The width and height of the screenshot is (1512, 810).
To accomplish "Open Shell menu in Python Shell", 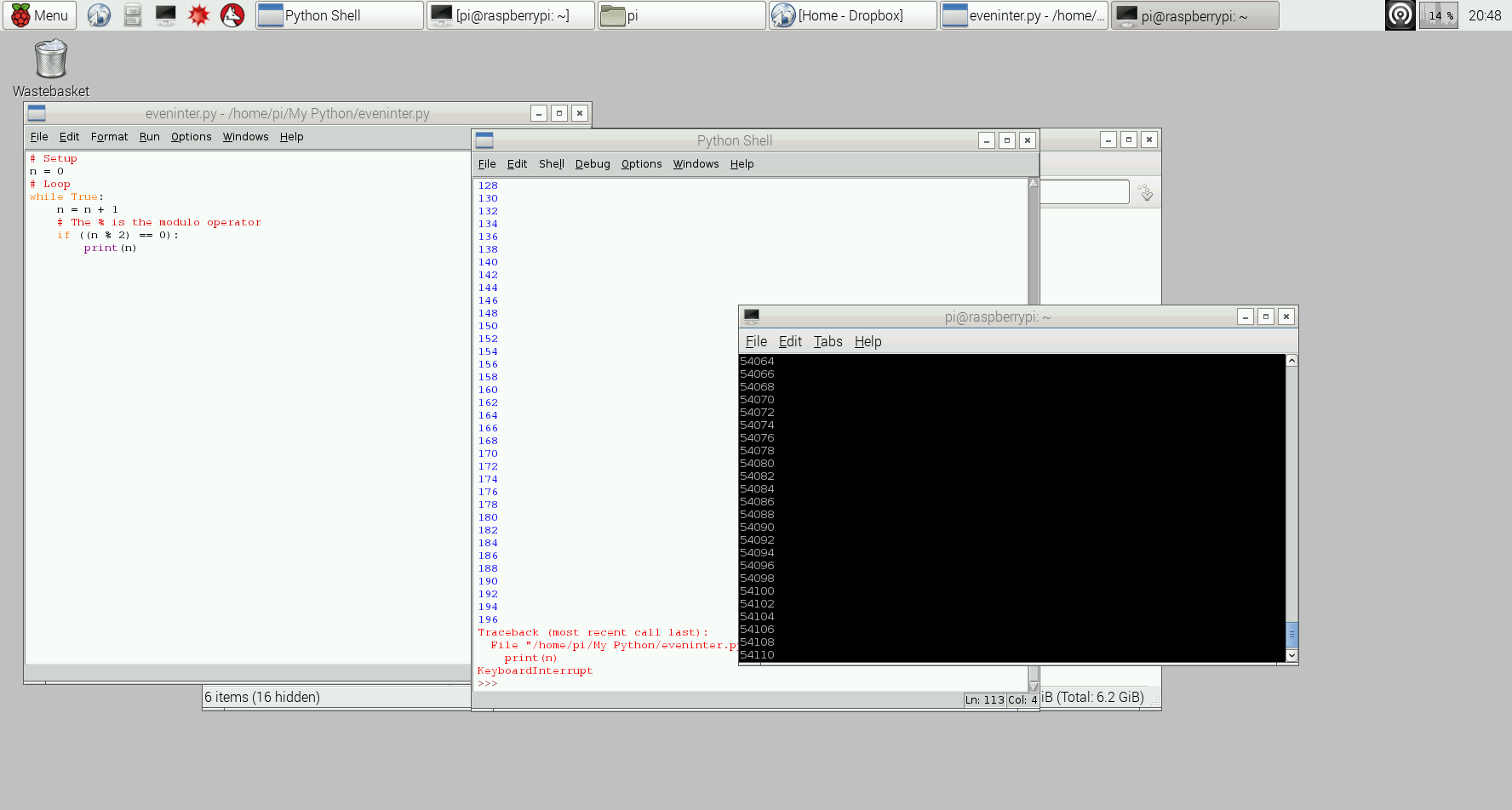I will pyautogui.click(x=552, y=164).
